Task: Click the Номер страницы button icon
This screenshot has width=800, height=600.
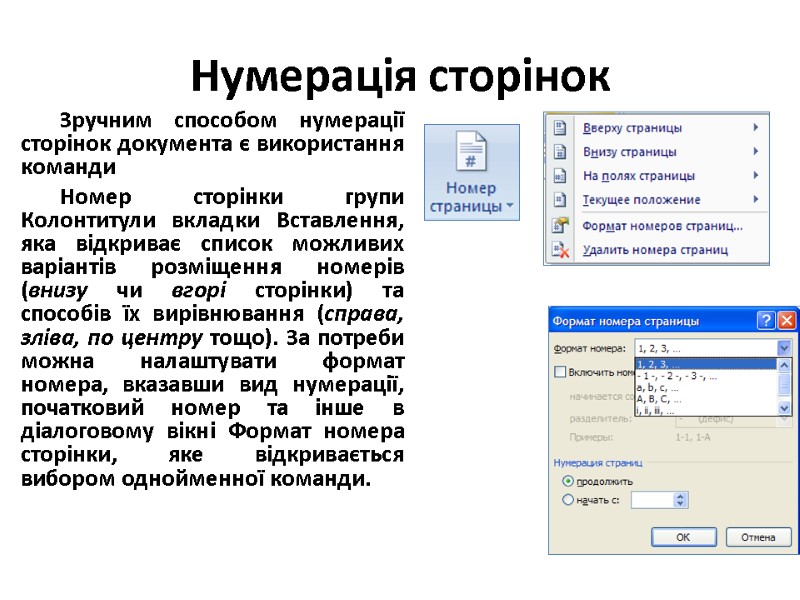Action: [471, 150]
